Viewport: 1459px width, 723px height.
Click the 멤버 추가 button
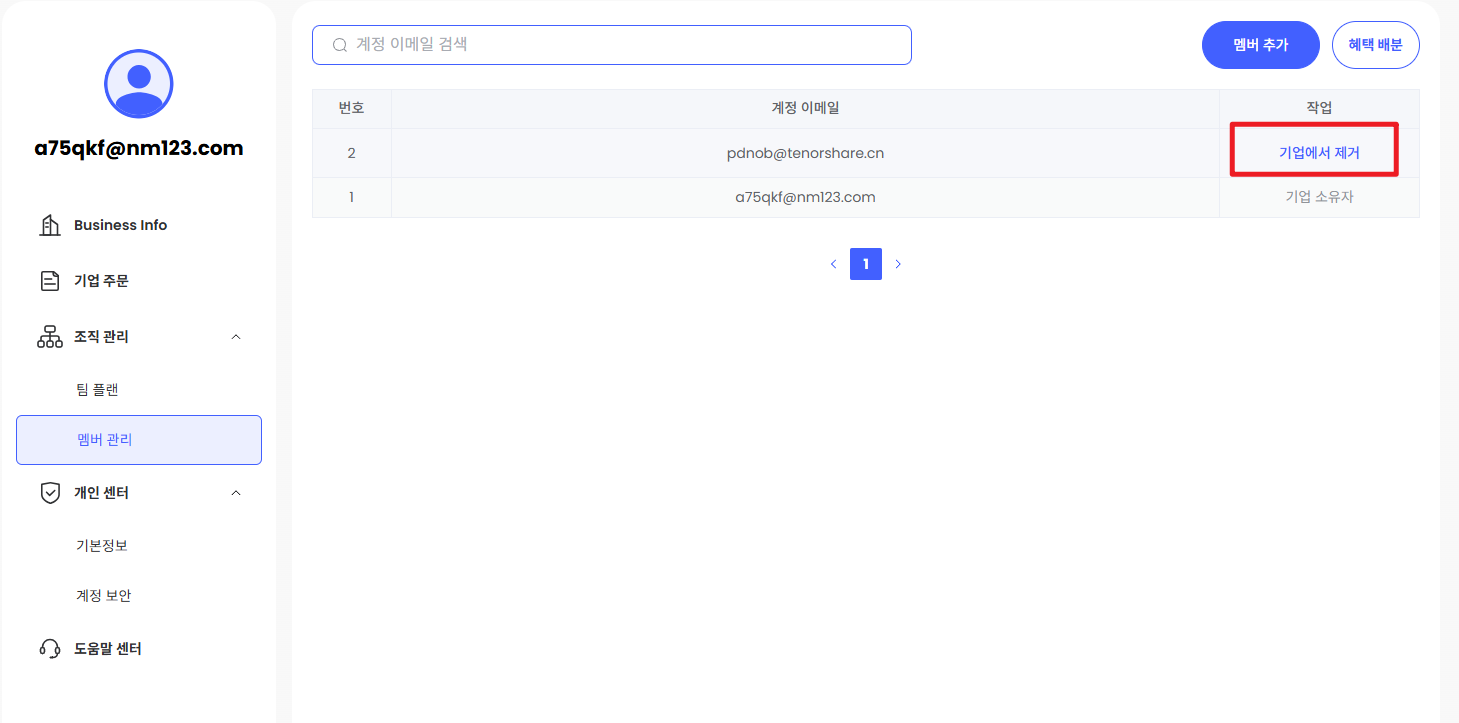(1261, 45)
